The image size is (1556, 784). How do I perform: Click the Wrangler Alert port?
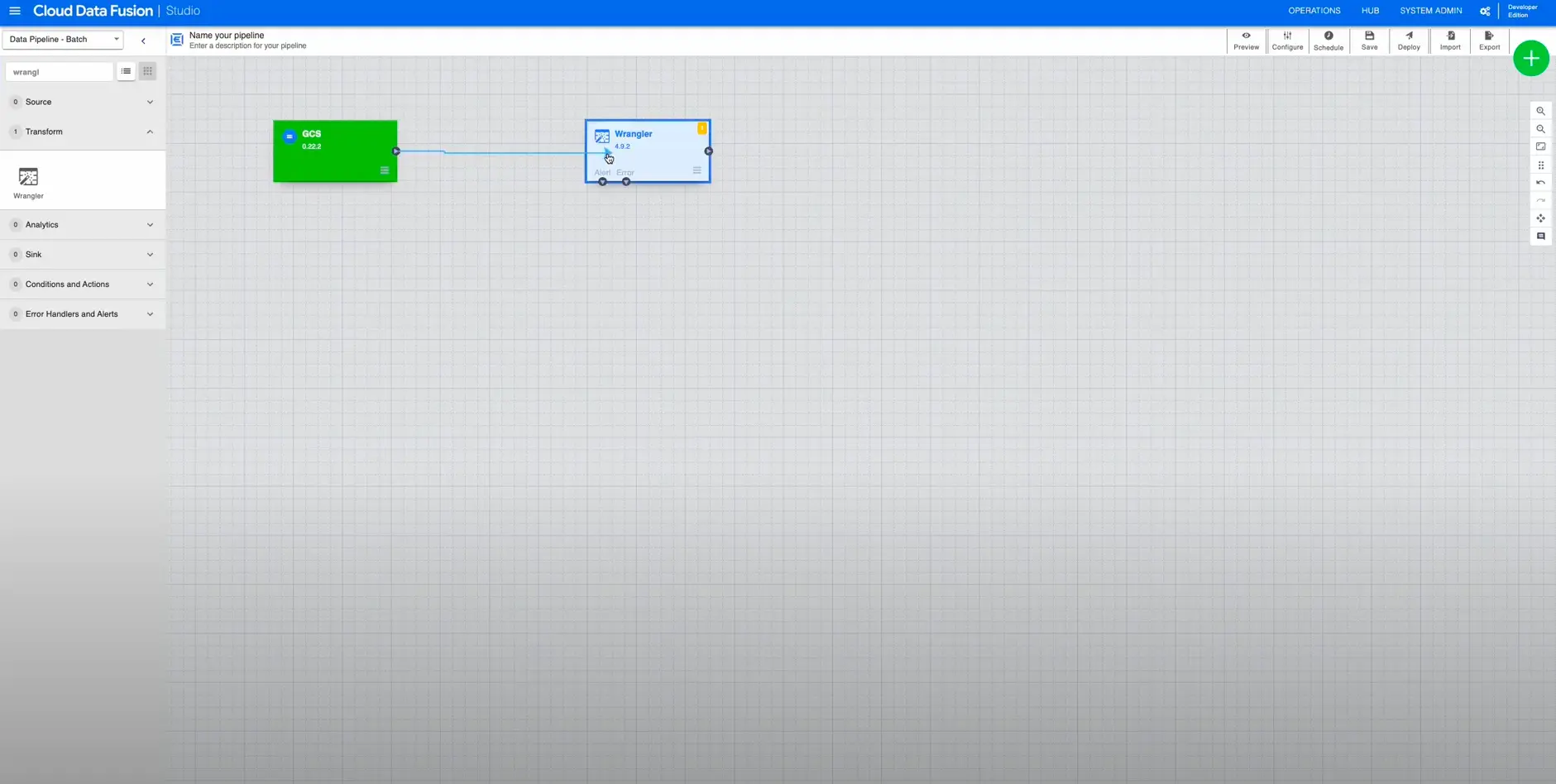tap(602, 181)
